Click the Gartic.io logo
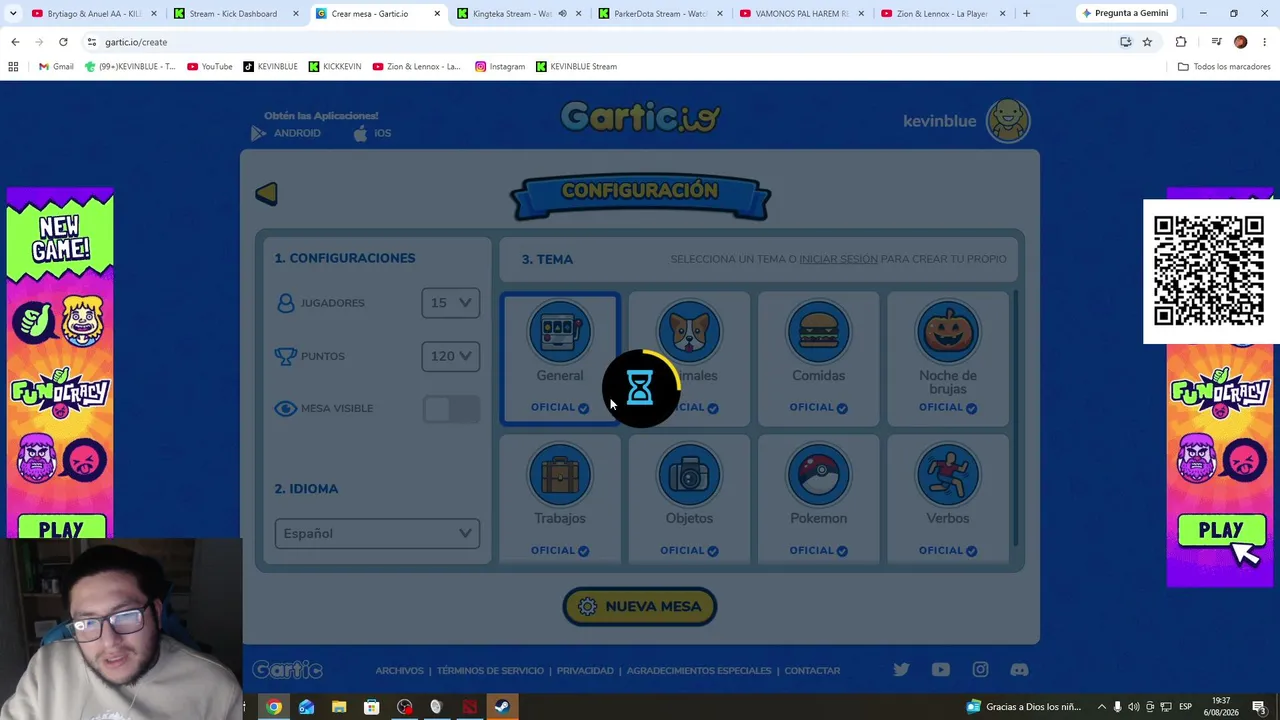The image size is (1280, 720). [640, 117]
